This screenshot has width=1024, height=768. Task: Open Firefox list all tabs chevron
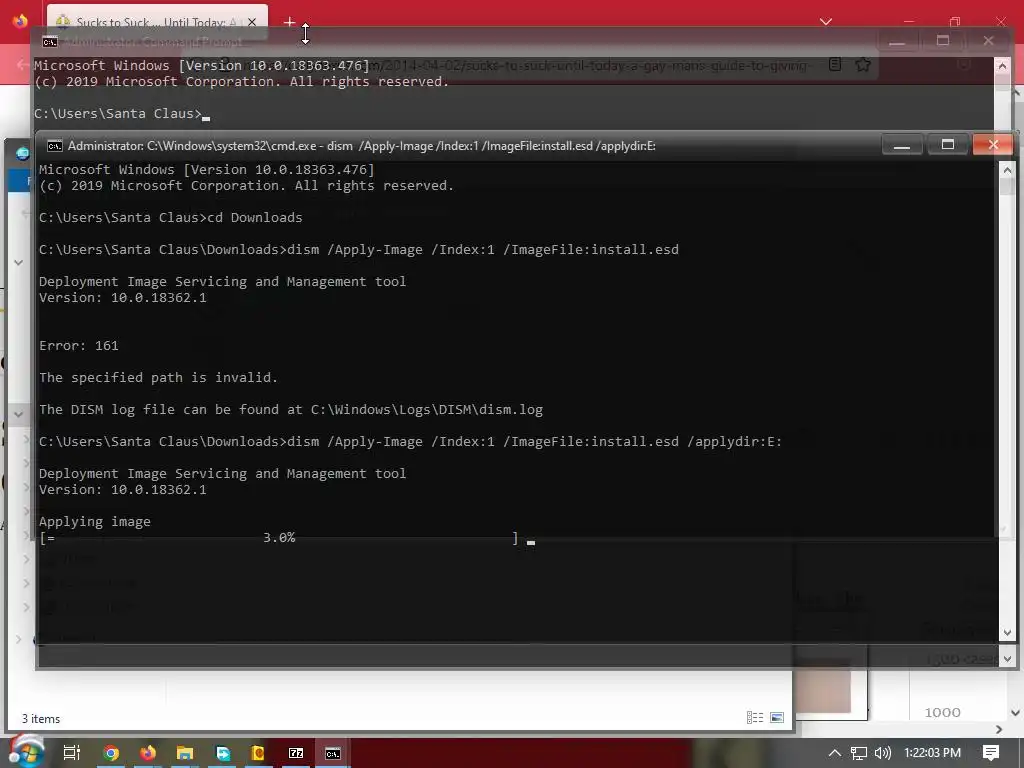pyautogui.click(x=826, y=22)
